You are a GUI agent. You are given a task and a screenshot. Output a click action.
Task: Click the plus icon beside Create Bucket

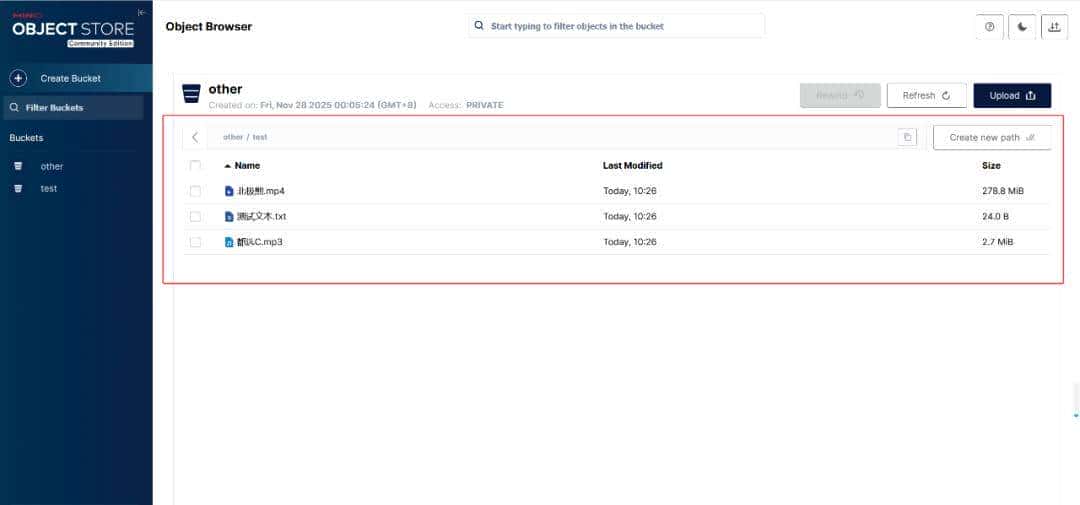pos(18,79)
